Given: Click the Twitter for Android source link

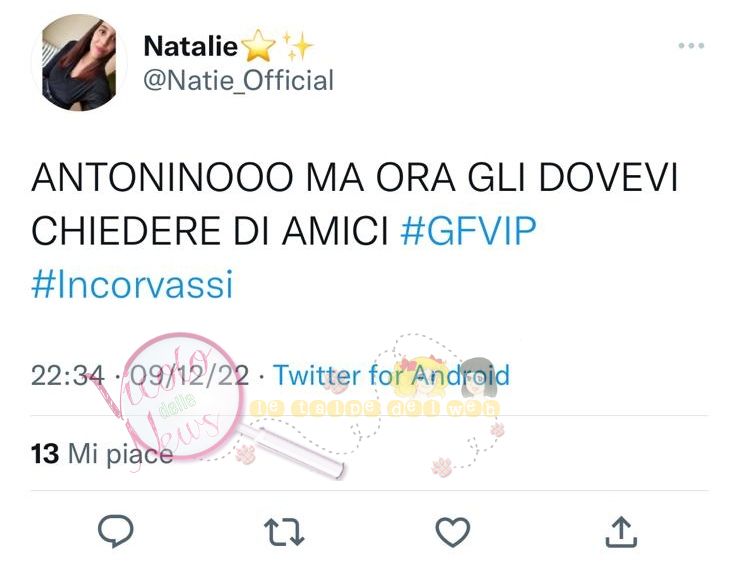Looking at the screenshot, I should click(391, 375).
